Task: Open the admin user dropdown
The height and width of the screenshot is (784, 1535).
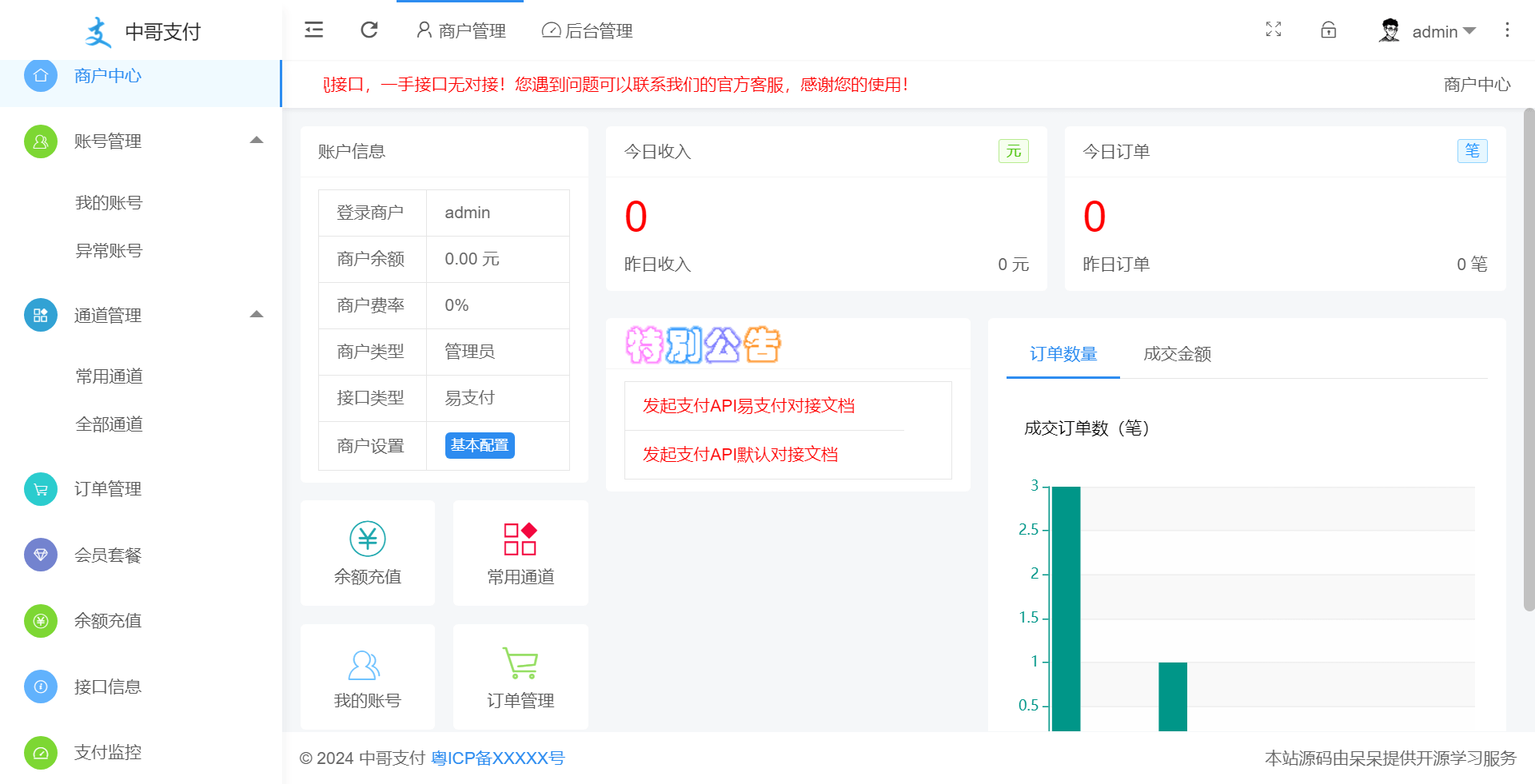Action: coord(1428,31)
